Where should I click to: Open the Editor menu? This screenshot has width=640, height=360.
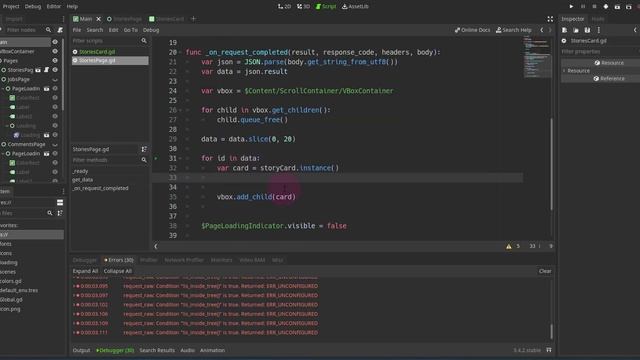click(53, 7)
